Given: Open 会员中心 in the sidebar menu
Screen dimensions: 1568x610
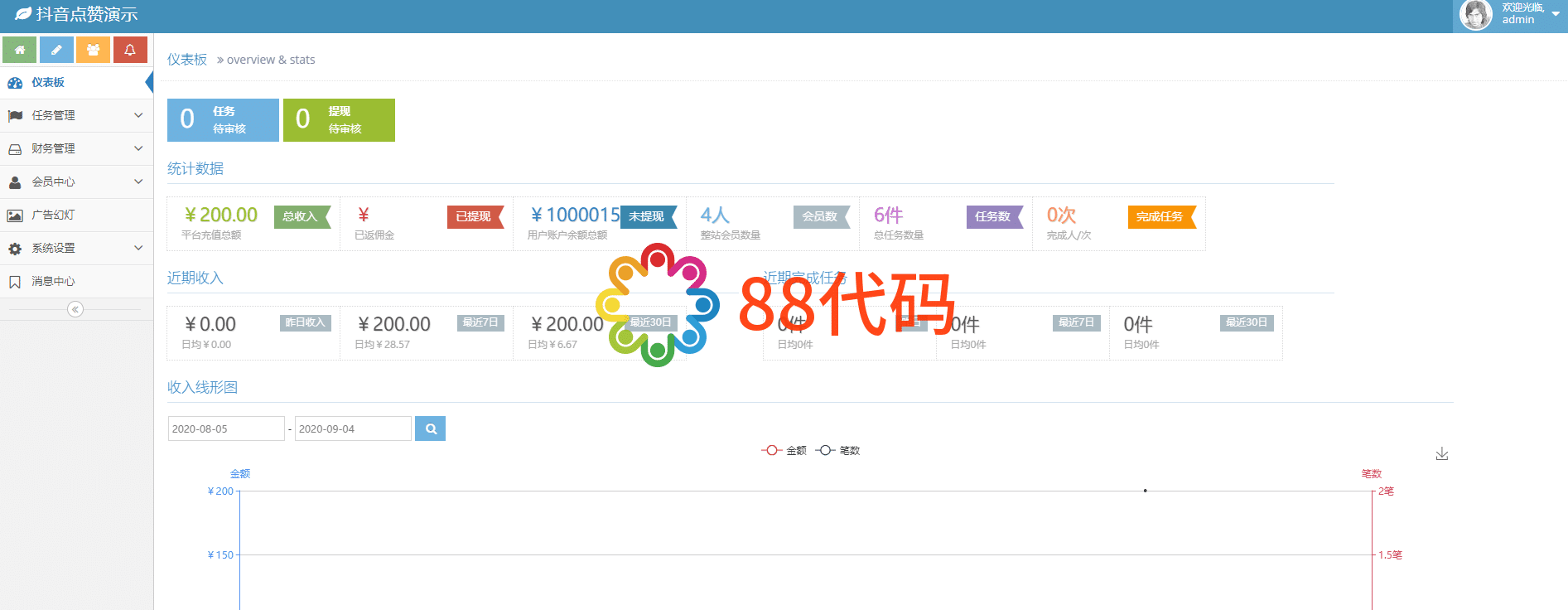Looking at the screenshot, I should pyautogui.click(x=76, y=182).
